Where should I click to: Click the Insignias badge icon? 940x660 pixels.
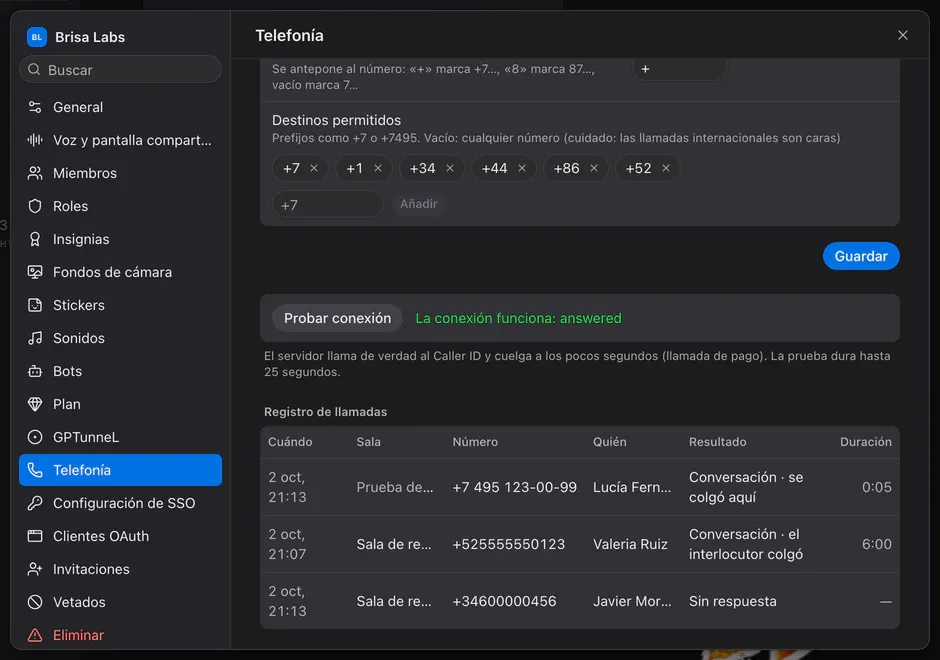click(35, 239)
